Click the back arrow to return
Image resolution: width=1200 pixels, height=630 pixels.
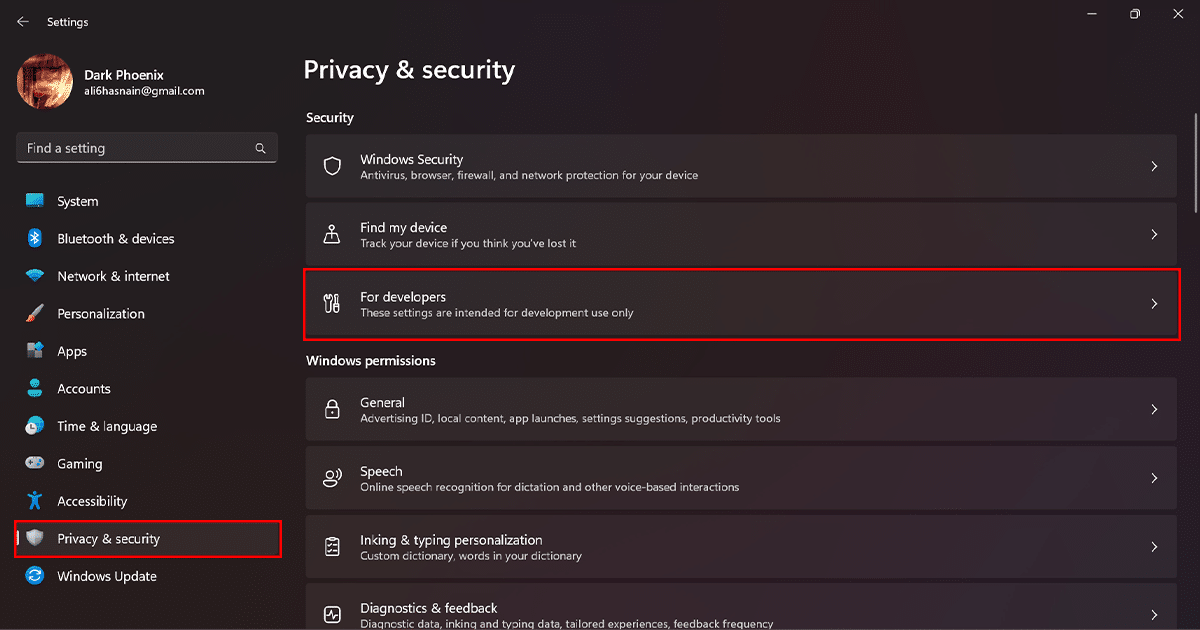(x=22, y=21)
